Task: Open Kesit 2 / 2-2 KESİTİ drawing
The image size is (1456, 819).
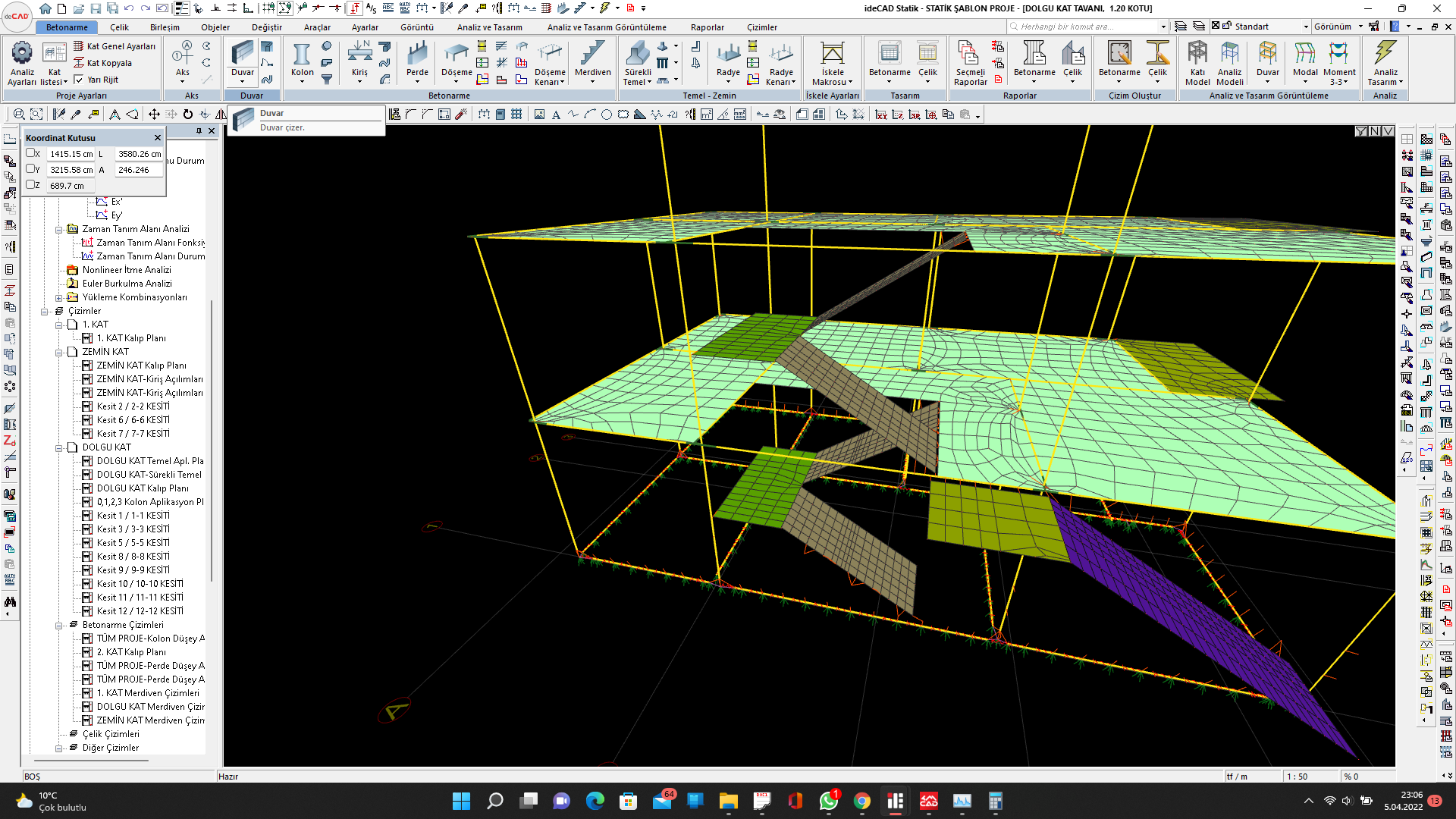Action: click(133, 406)
